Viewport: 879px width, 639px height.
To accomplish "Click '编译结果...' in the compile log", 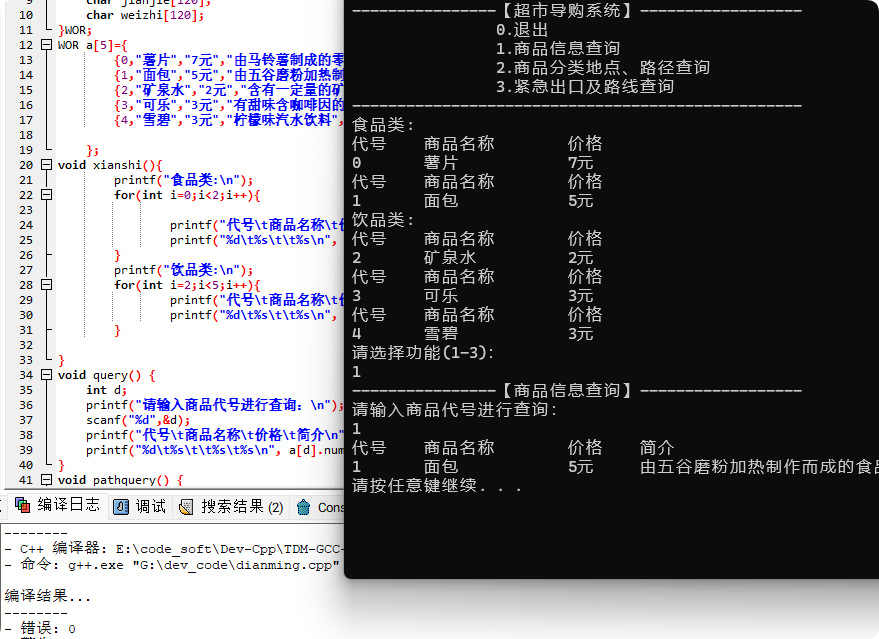I will click(48, 596).
